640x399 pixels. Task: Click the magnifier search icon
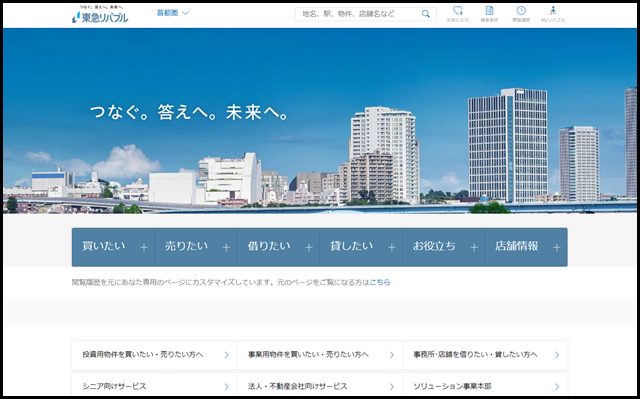tap(426, 14)
